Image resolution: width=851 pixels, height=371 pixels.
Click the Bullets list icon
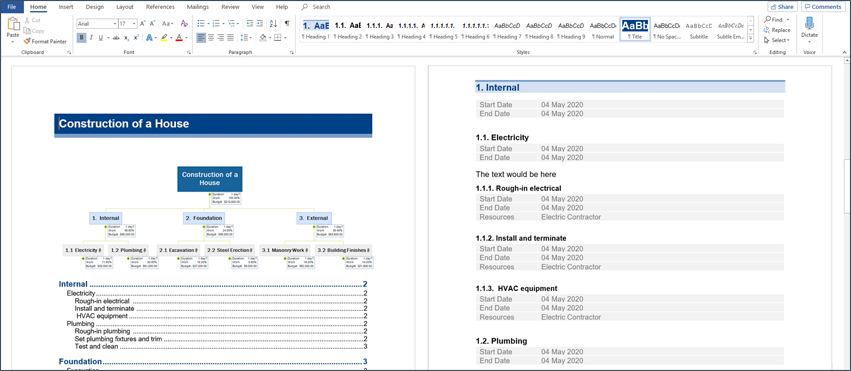tap(202, 24)
